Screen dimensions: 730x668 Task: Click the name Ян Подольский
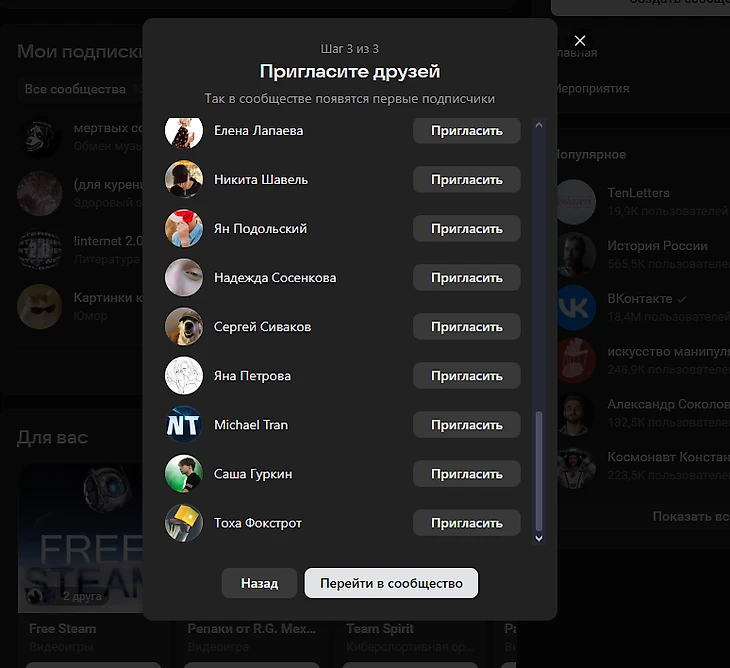[x=260, y=229]
